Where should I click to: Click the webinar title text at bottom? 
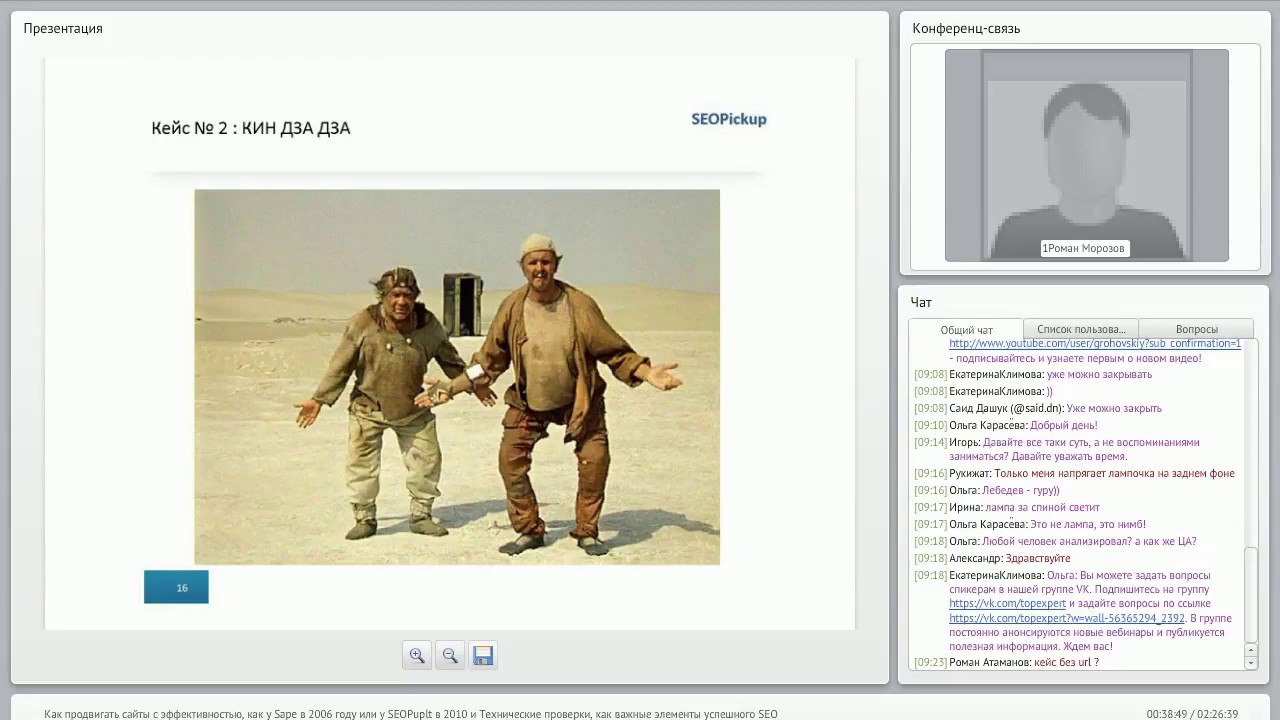411,714
